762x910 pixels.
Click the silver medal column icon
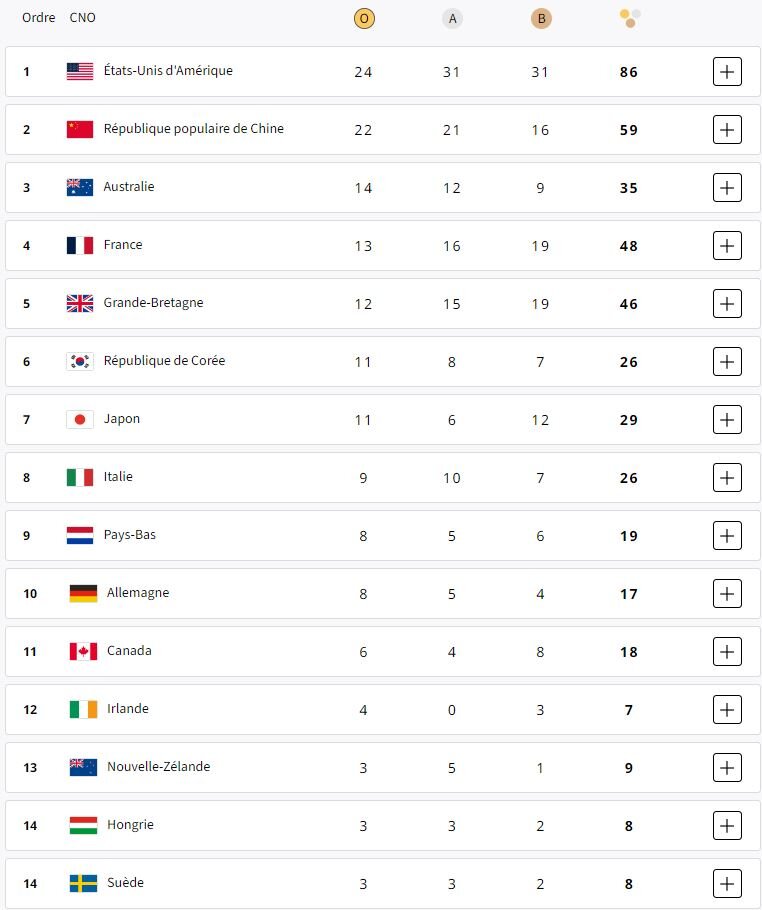click(x=452, y=18)
